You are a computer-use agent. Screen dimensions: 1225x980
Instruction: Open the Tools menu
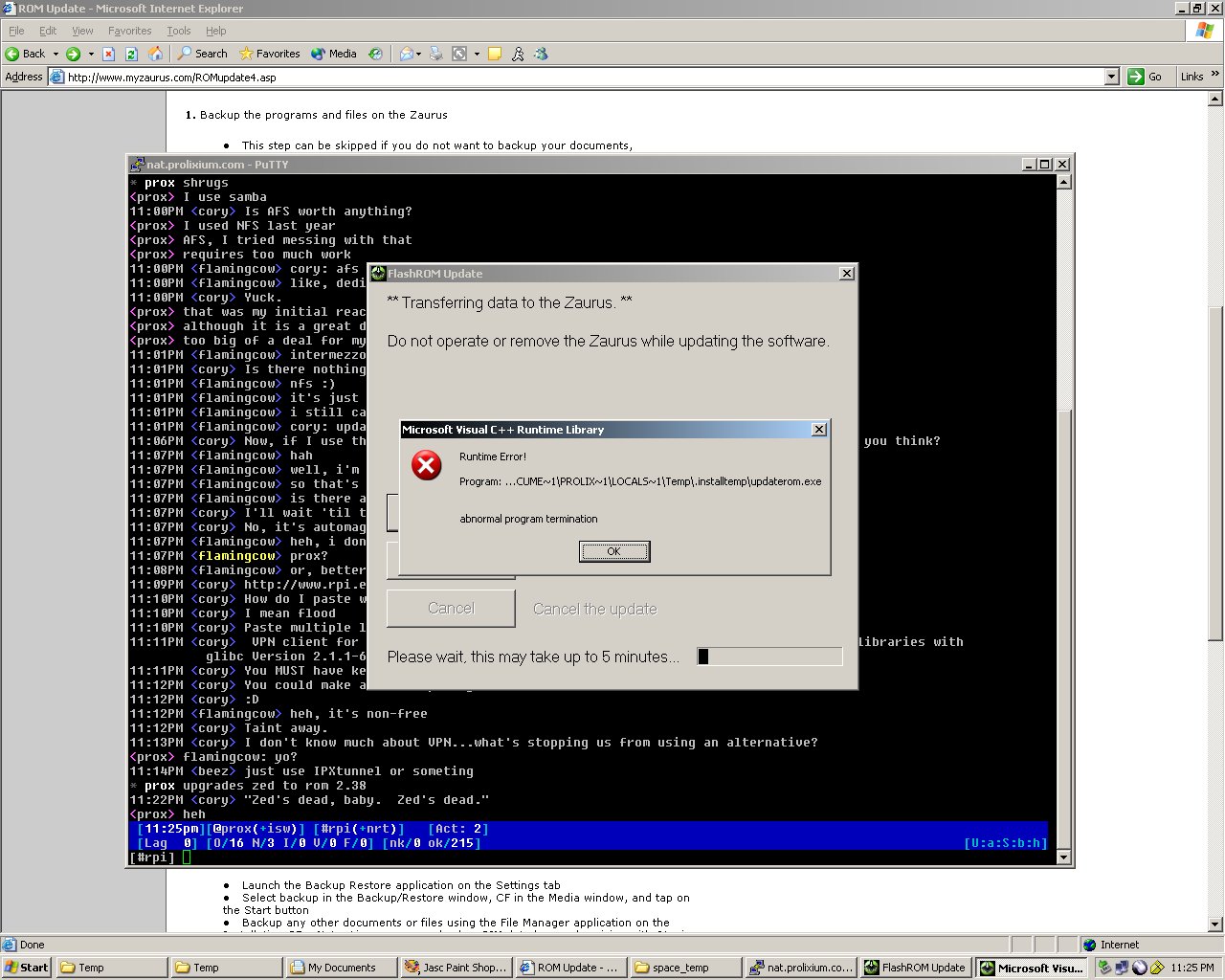click(179, 31)
